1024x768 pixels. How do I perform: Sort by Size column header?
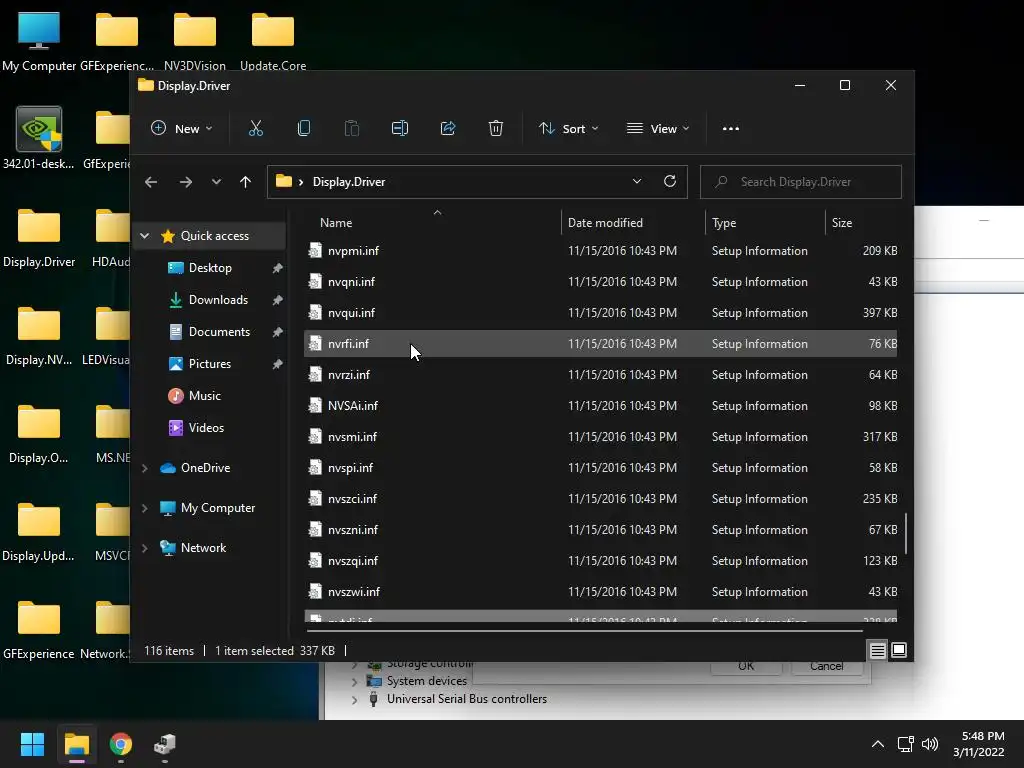(x=842, y=223)
